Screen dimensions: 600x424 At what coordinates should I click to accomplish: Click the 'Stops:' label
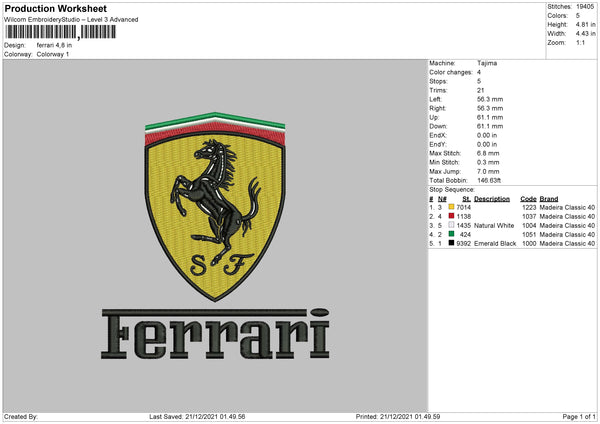(438, 82)
